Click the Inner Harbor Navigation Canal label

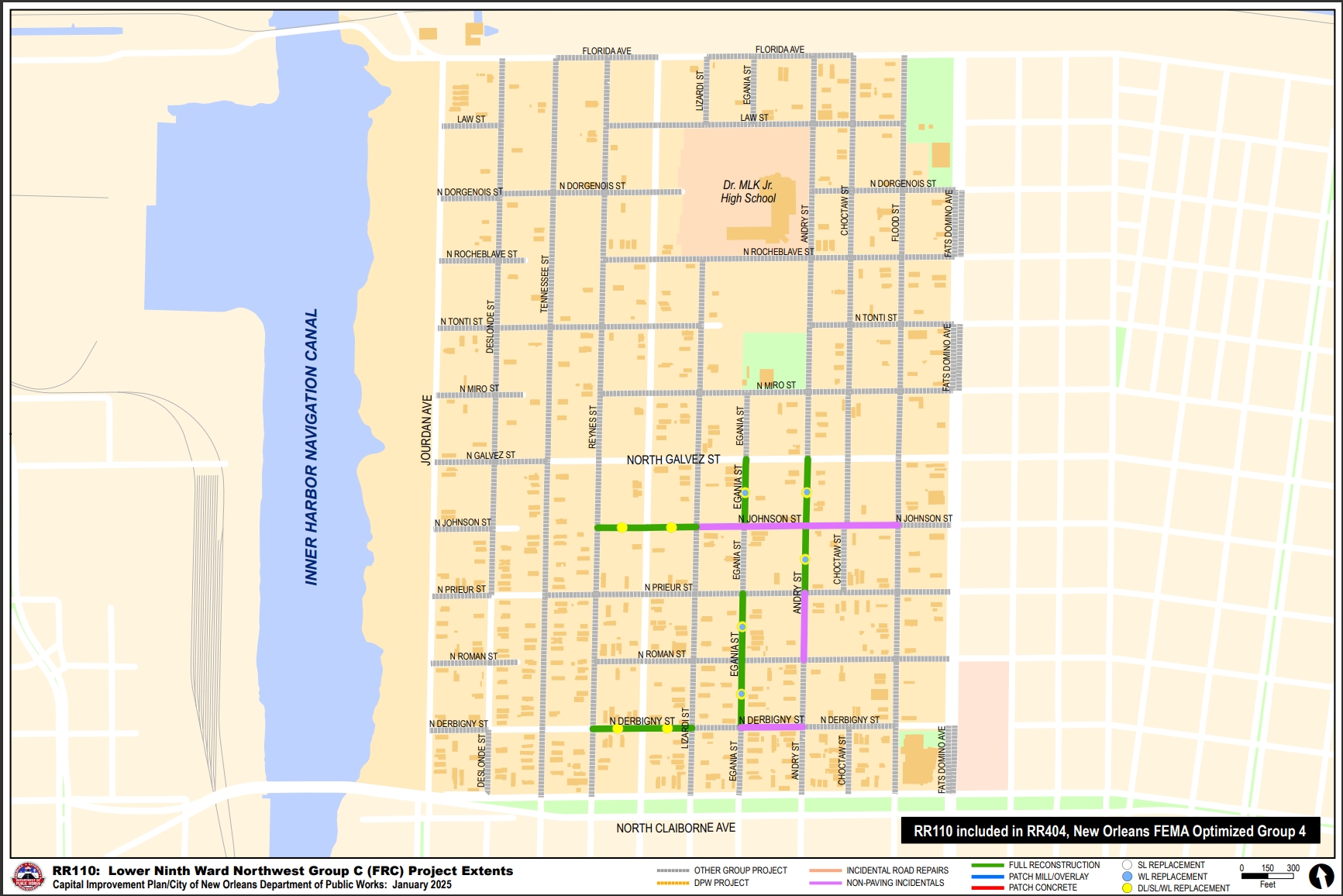(311, 447)
